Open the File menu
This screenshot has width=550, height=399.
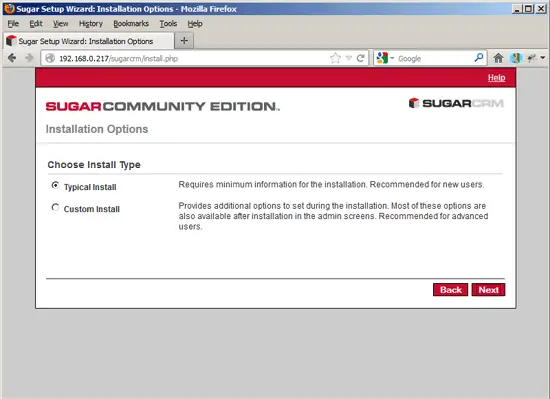13,23
